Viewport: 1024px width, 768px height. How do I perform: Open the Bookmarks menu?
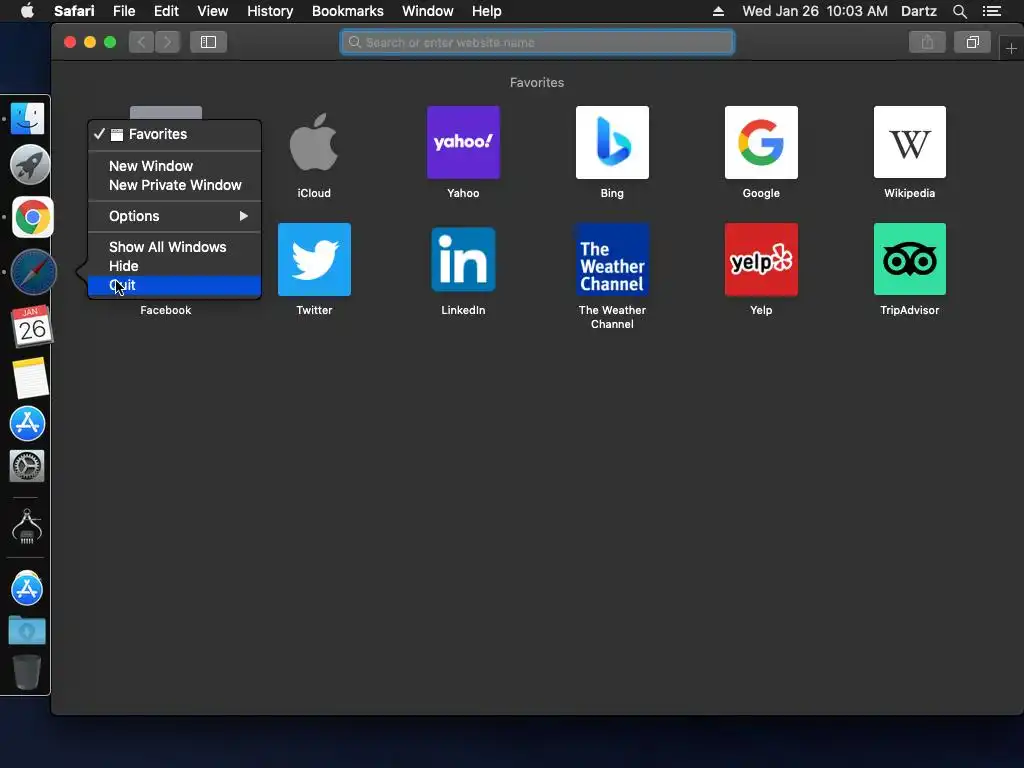tap(347, 11)
